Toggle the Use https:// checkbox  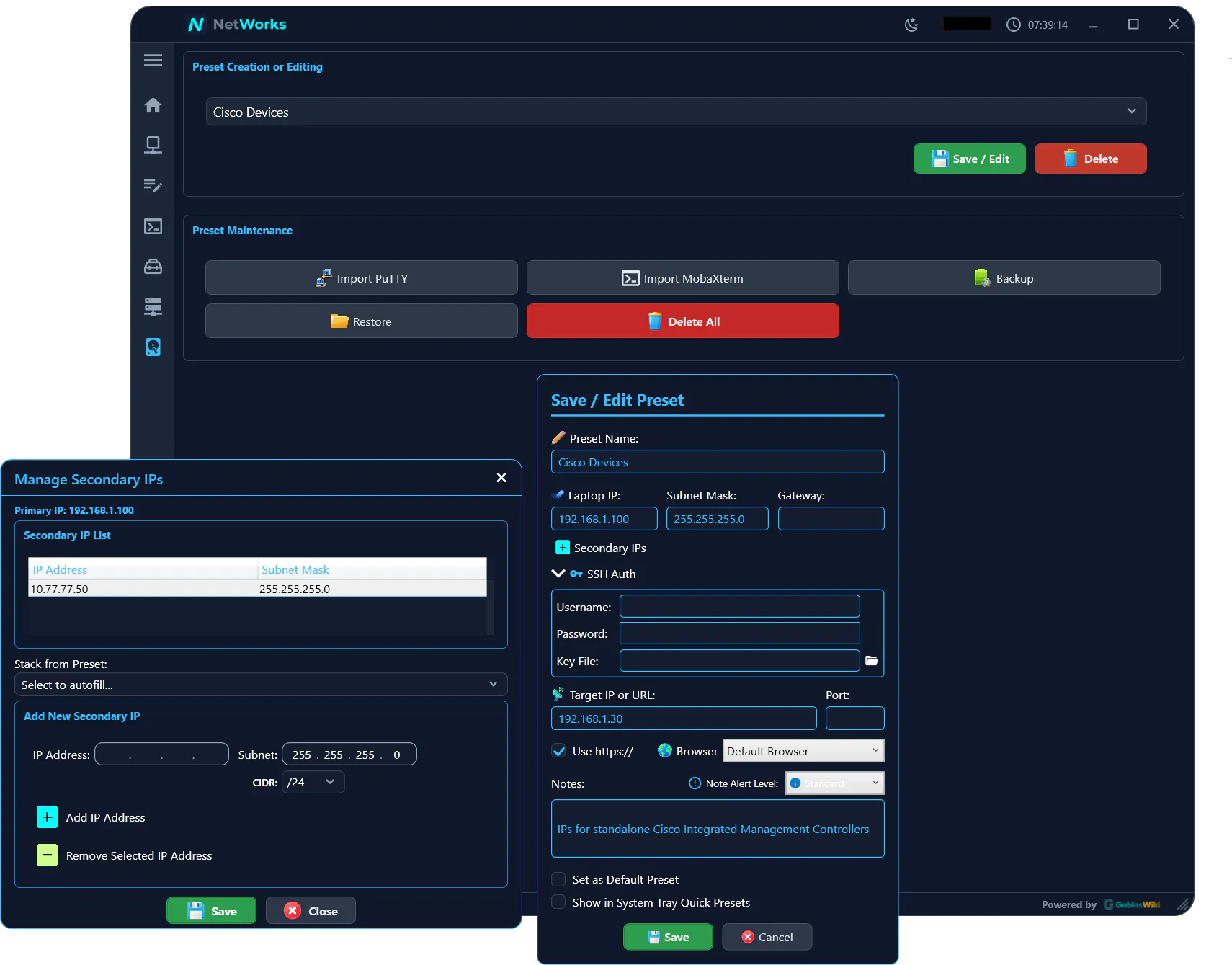click(x=558, y=751)
